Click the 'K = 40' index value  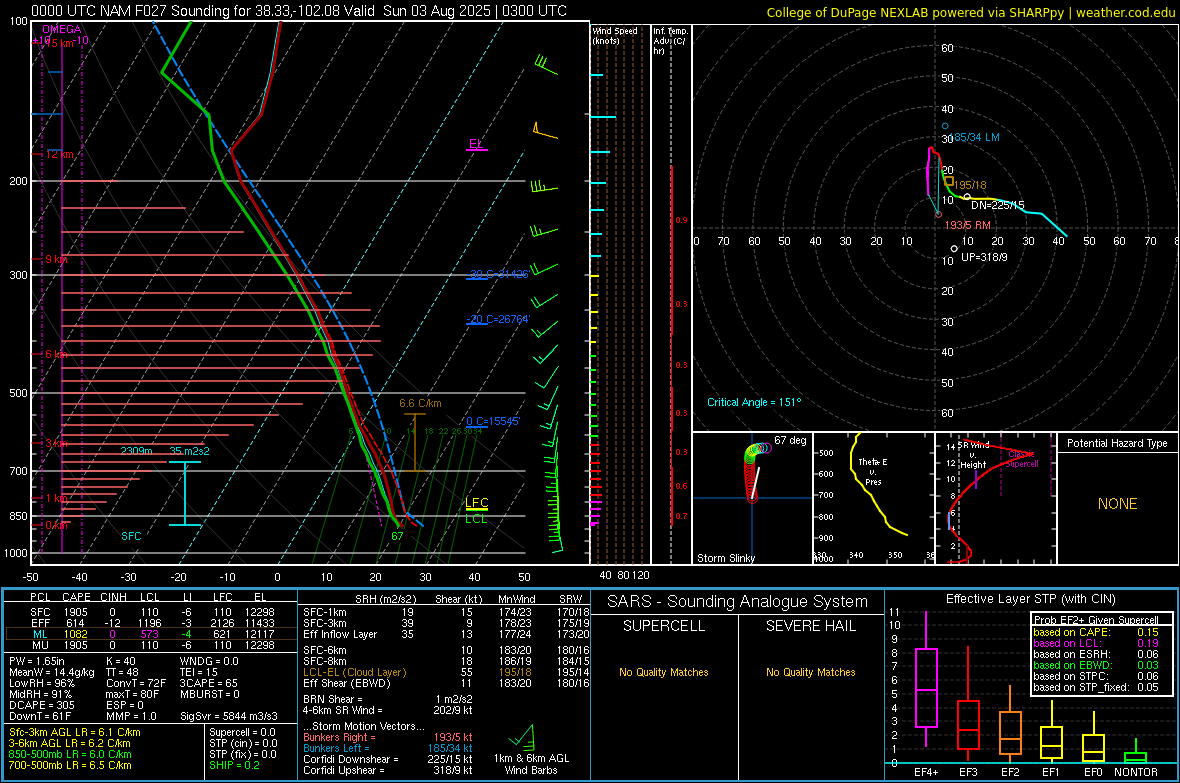(x=121, y=661)
